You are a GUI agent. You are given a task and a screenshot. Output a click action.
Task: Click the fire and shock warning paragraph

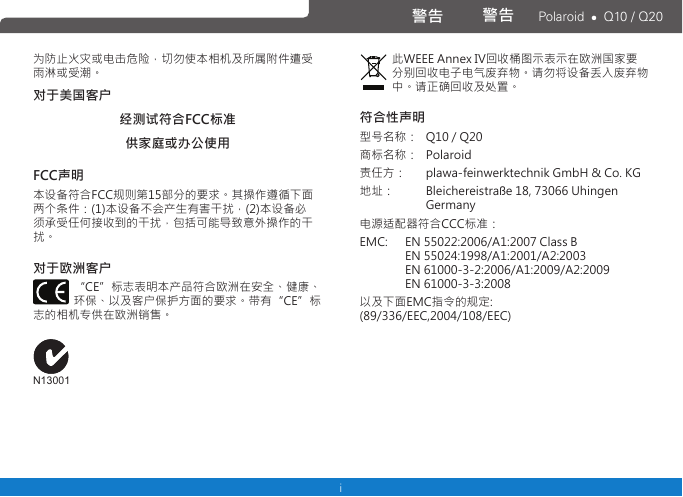173,66
